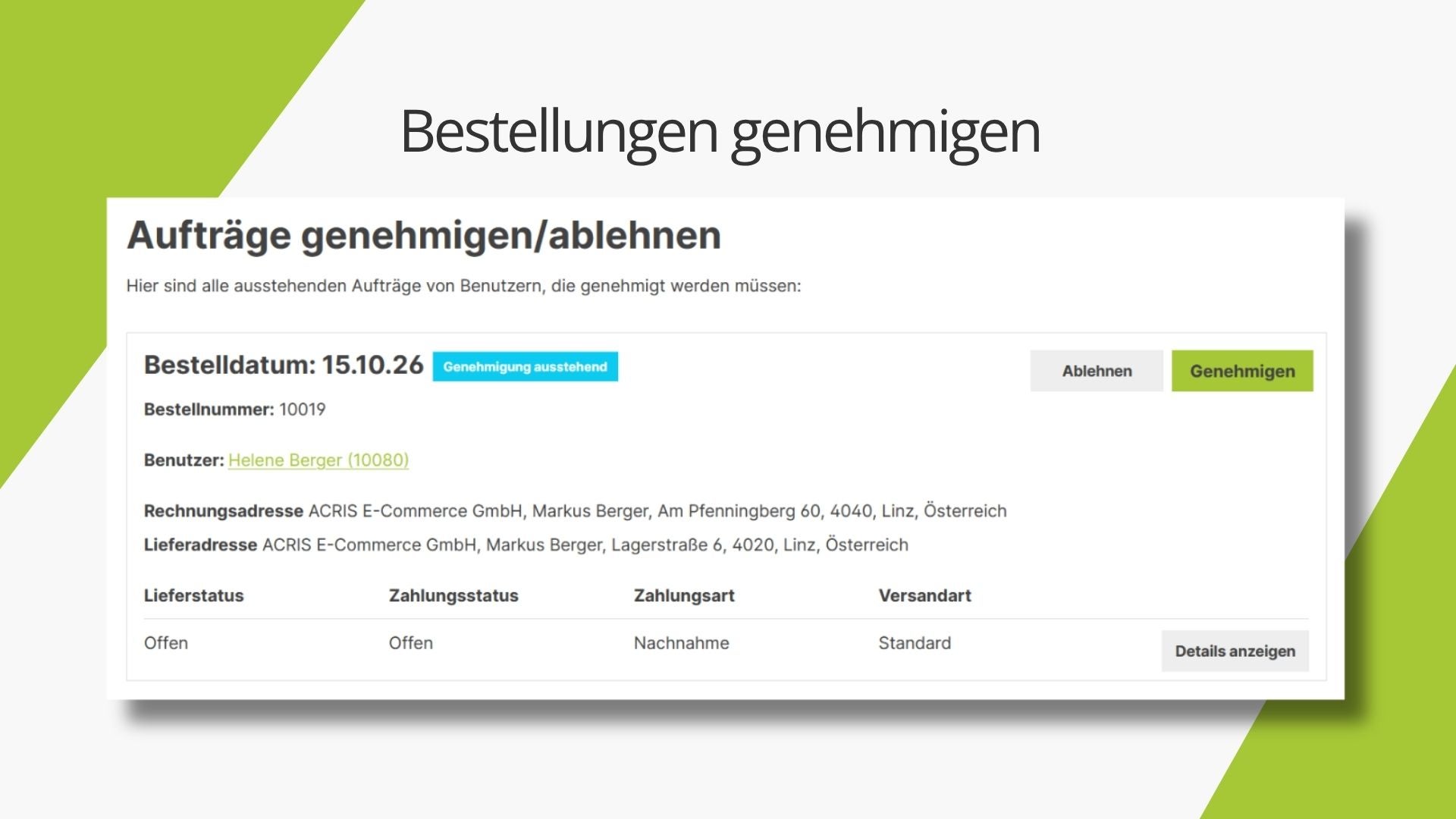Click order number 10019
Viewport: 1456px width, 819px height.
coord(303,409)
